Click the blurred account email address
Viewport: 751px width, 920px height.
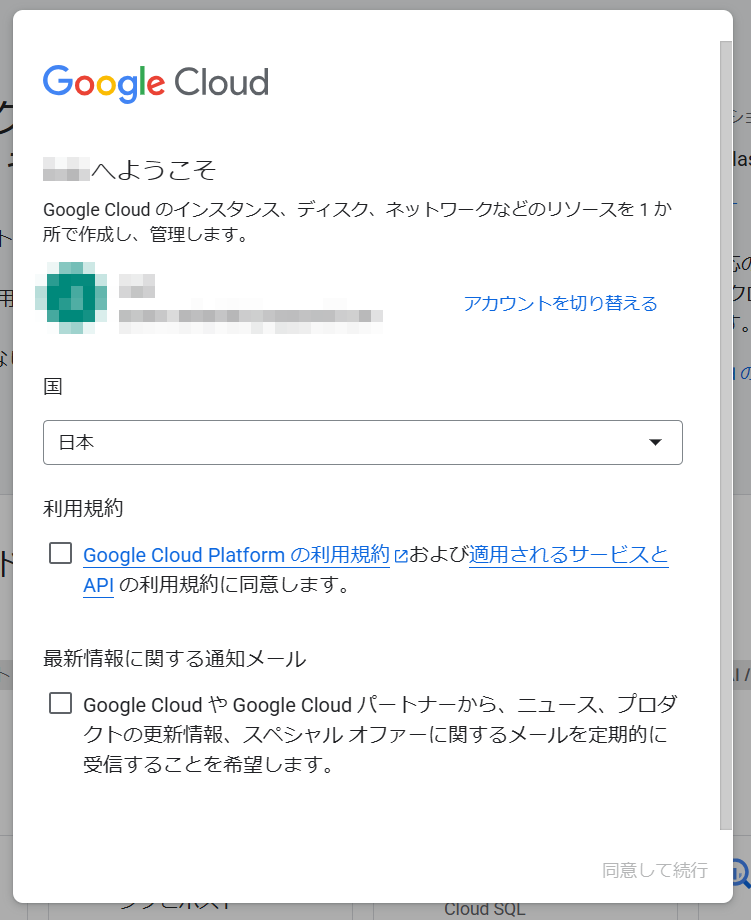point(250,319)
